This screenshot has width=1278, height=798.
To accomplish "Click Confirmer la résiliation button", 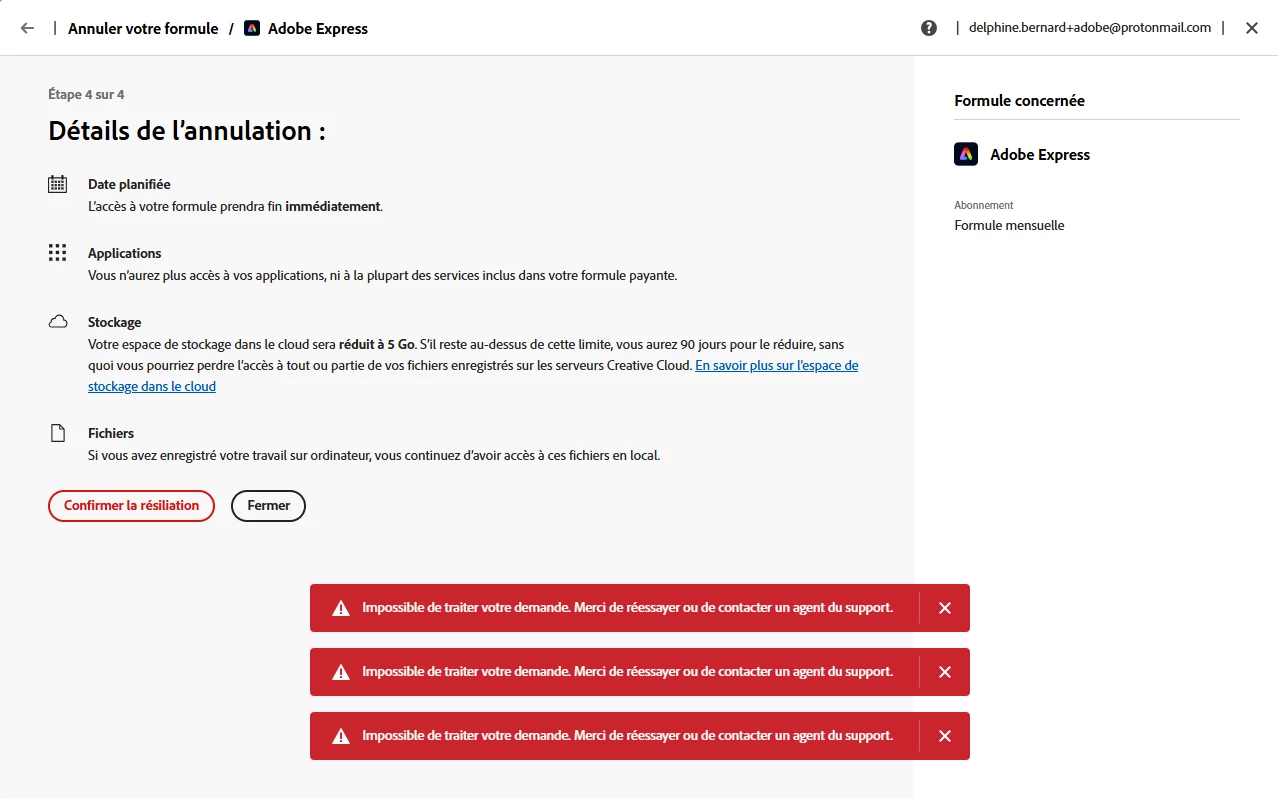I will coord(131,506).
